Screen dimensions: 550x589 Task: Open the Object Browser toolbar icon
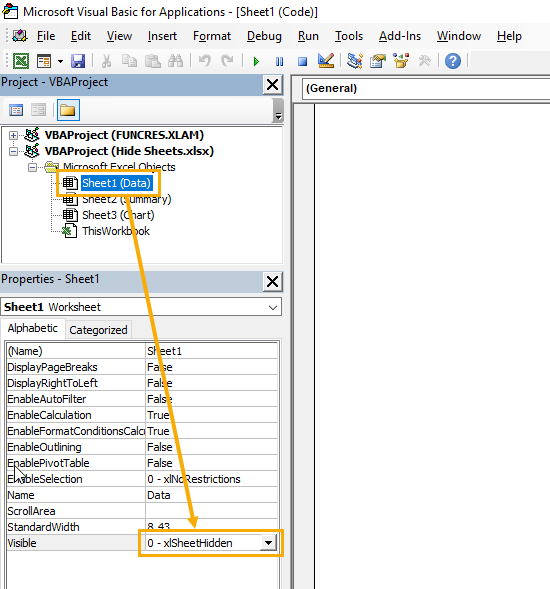[x=401, y=60]
